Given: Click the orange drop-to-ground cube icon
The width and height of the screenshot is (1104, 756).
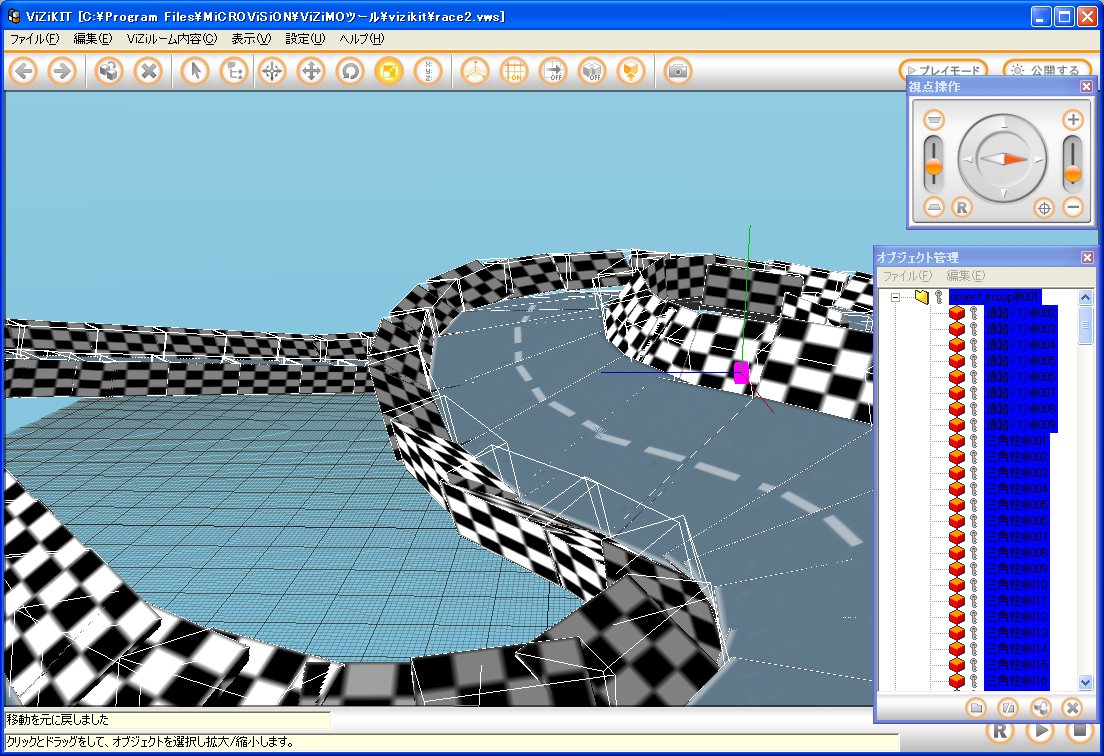Looking at the screenshot, I should click(631, 71).
